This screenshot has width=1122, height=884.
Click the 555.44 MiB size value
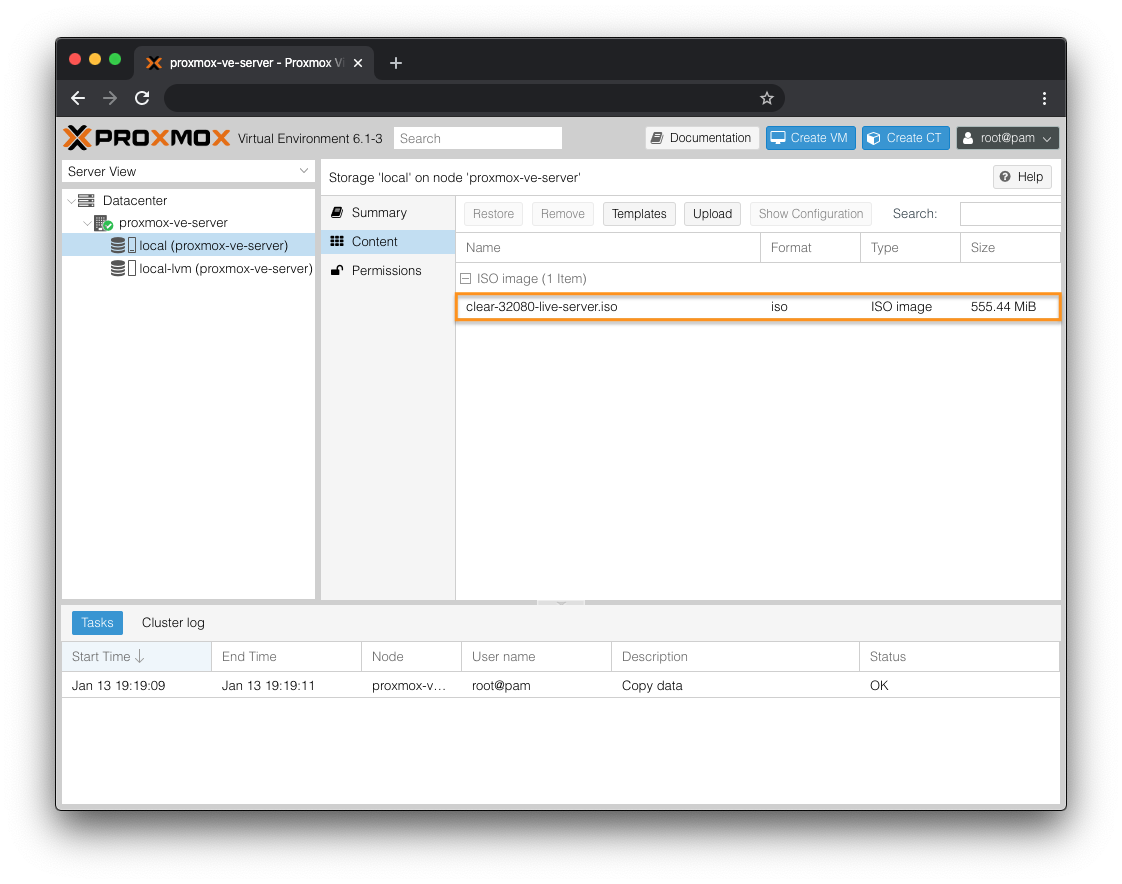[x=1003, y=306]
